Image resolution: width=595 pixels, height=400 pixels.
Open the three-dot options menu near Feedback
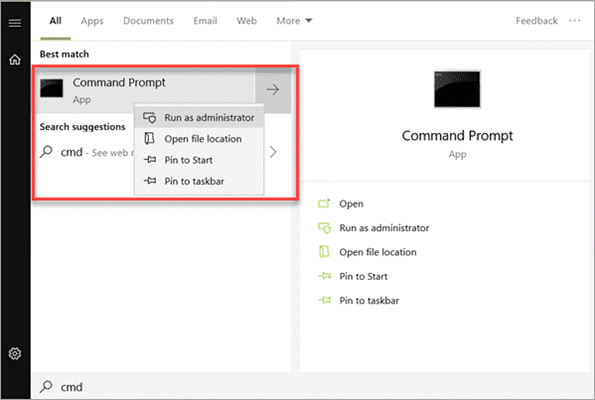(574, 20)
